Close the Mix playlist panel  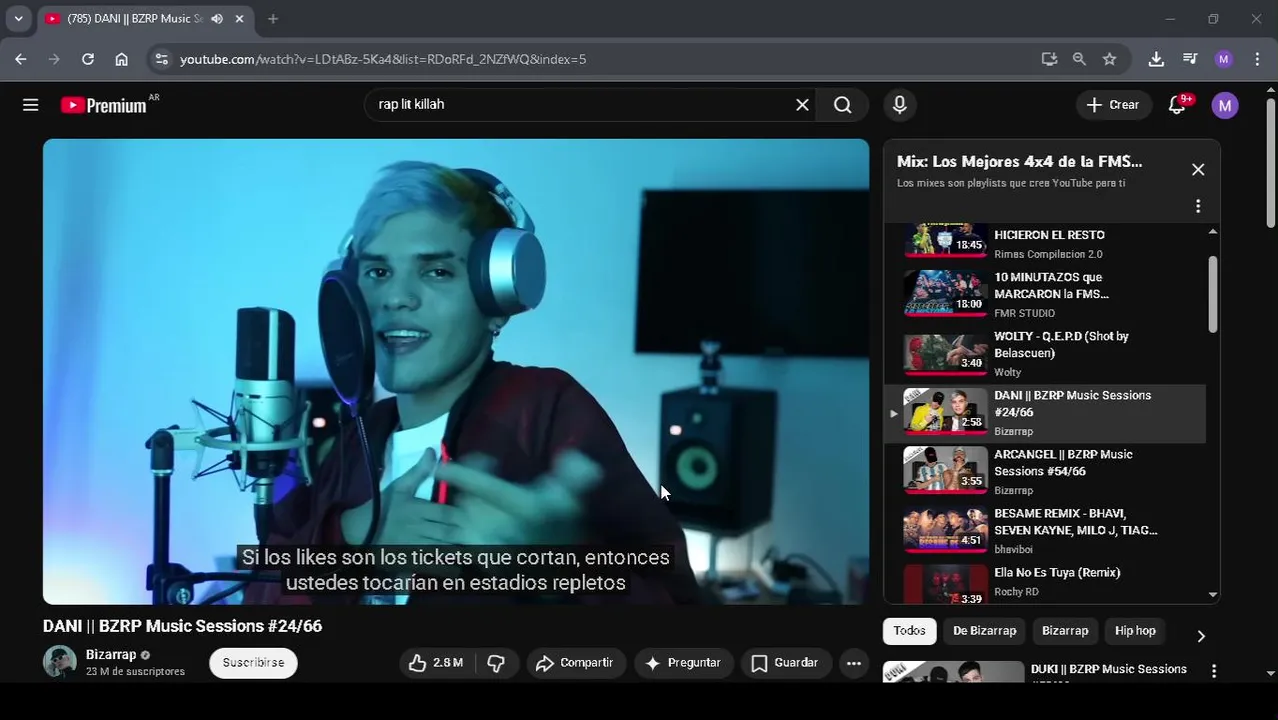click(x=1198, y=170)
